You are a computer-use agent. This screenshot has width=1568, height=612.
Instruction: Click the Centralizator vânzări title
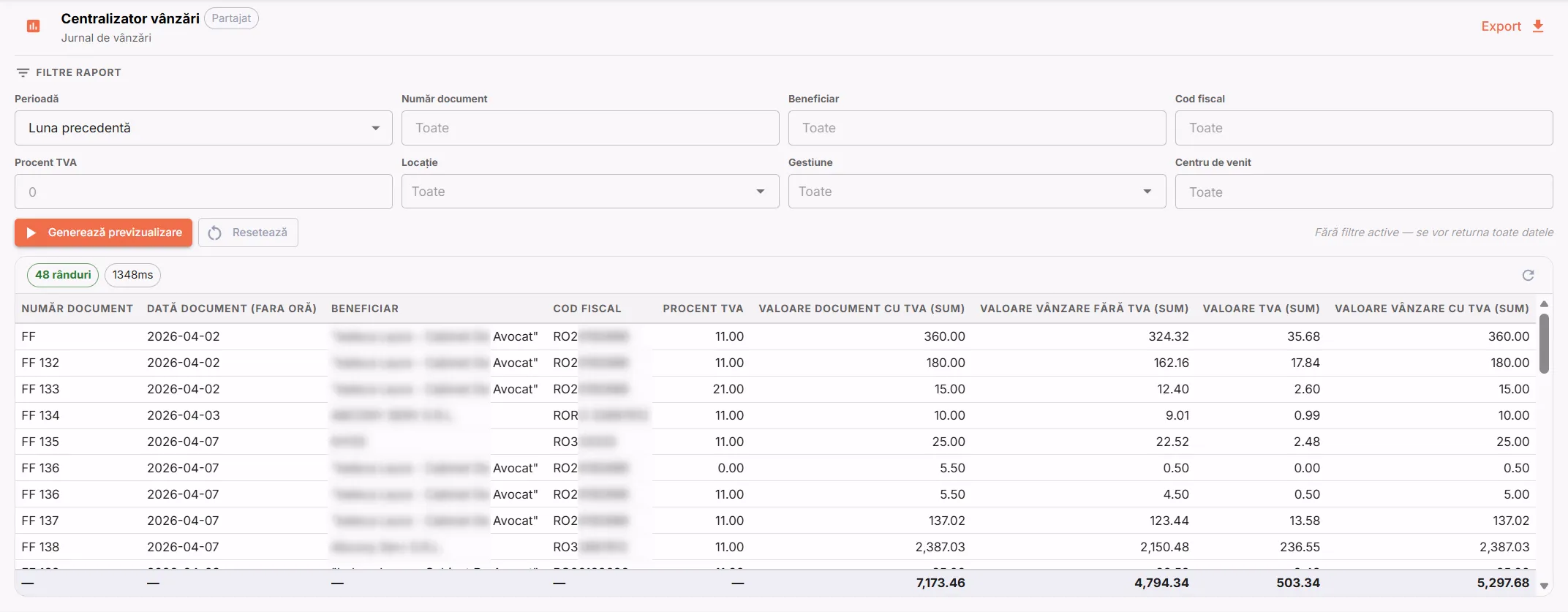point(130,18)
